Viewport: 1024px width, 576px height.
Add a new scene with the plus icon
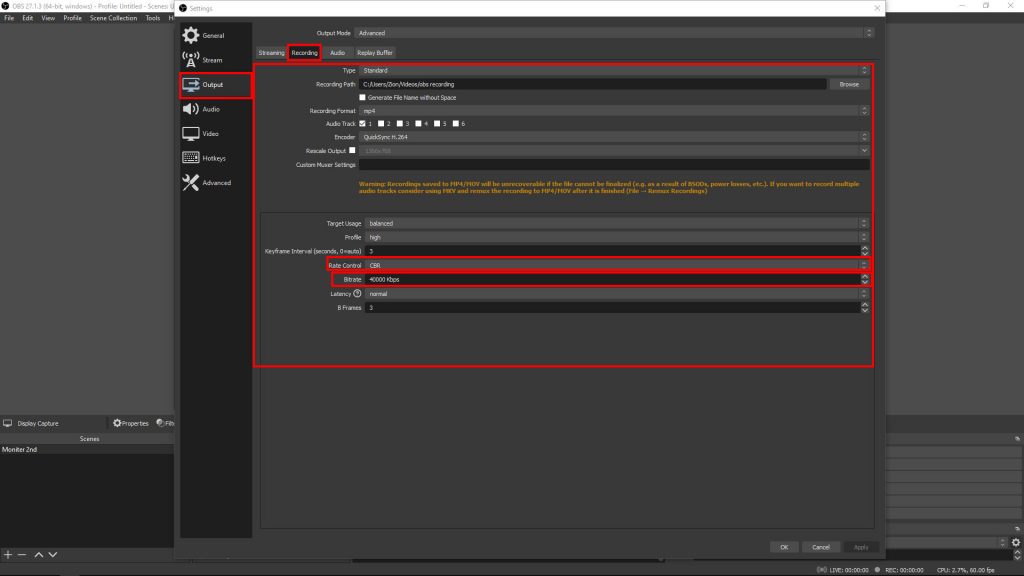tap(8, 554)
